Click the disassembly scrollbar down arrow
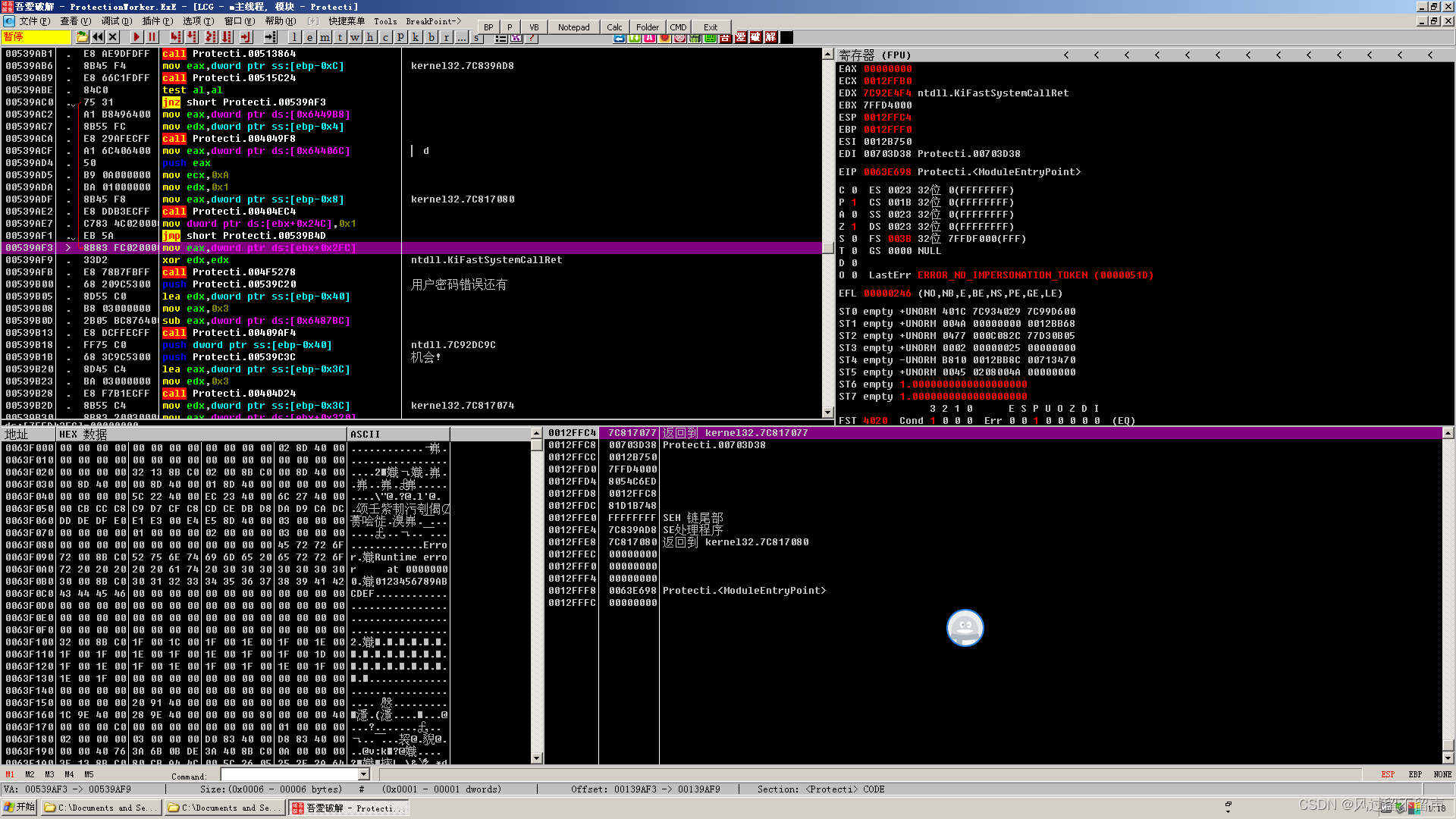This screenshot has width=1456, height=819. point(828,413)
